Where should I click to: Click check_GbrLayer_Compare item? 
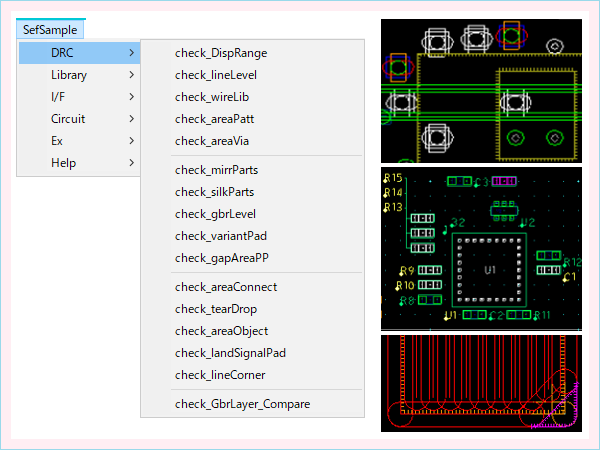[x=242, y=404]
